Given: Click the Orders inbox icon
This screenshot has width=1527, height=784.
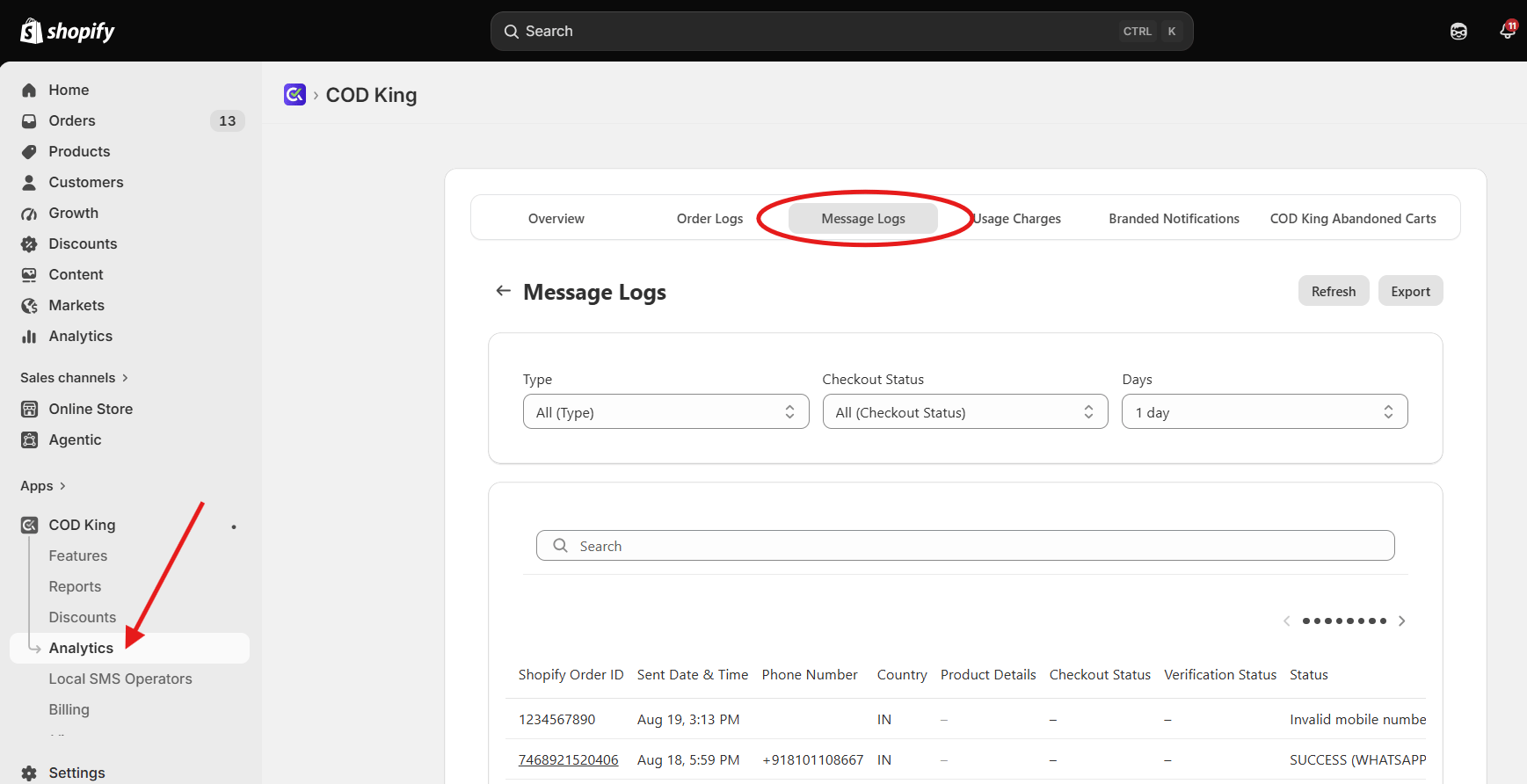Looking at the screenshot, I should point(29,120).
